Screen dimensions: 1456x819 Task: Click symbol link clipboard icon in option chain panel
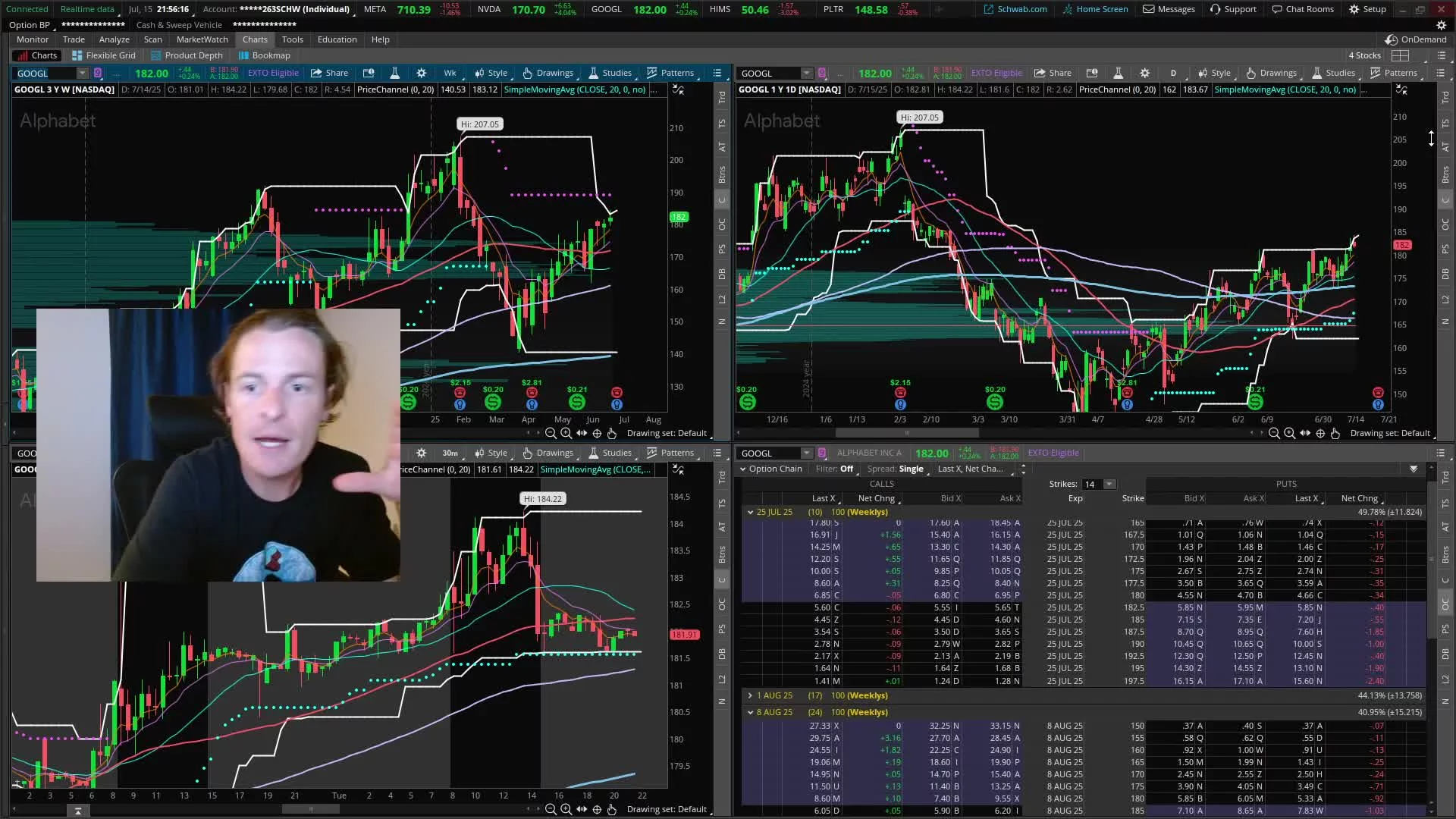point(822,453)
